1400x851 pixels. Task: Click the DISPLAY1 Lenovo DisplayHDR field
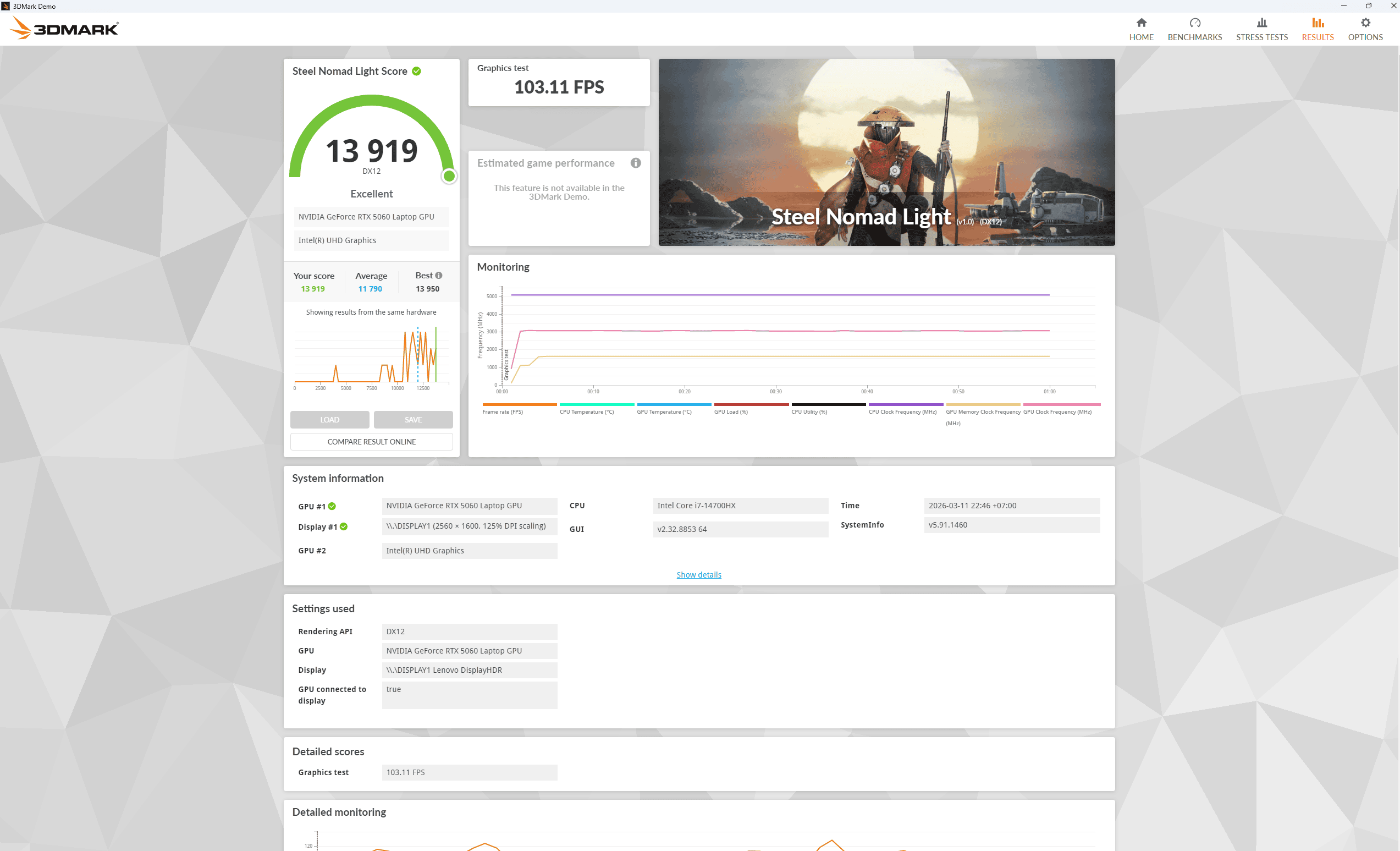pyautogui.click(x=469, y=670)
